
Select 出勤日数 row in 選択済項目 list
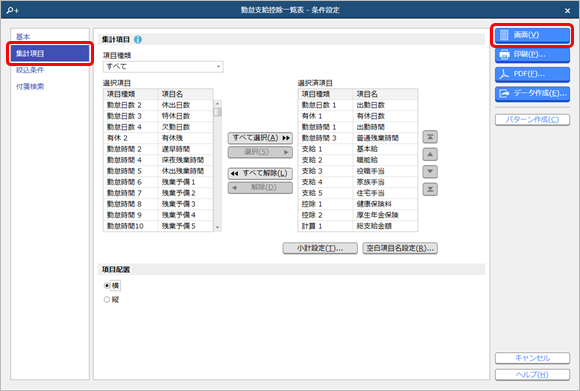(x=358, y=105)
